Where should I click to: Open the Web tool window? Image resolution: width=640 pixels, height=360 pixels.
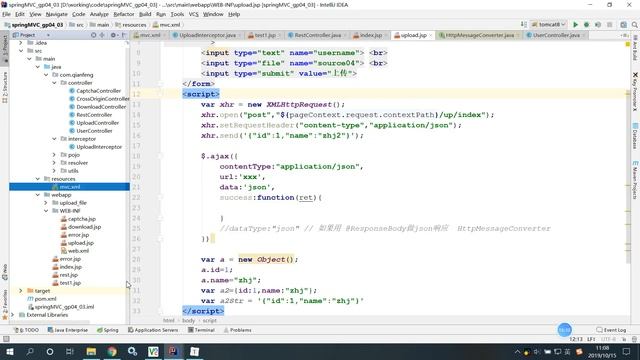4,272
